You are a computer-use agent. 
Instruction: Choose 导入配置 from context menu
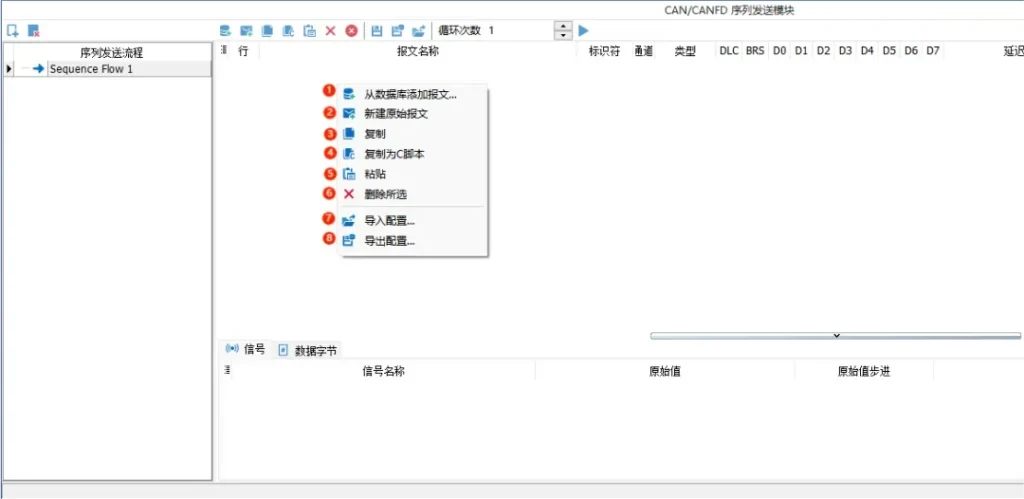click(x=389, y=221)
